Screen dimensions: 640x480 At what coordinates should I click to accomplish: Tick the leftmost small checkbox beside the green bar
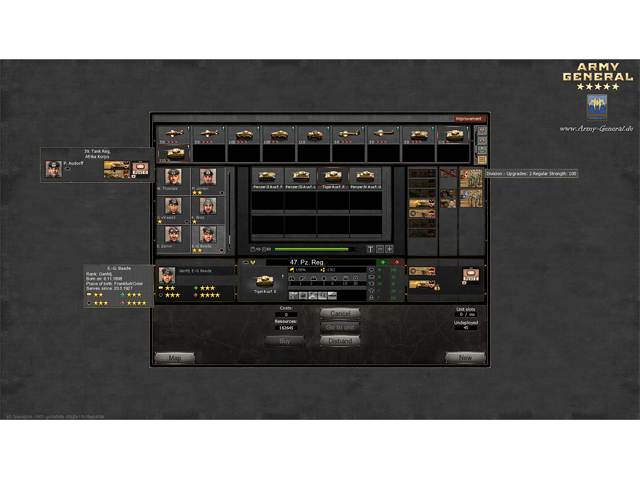(253, 249)
